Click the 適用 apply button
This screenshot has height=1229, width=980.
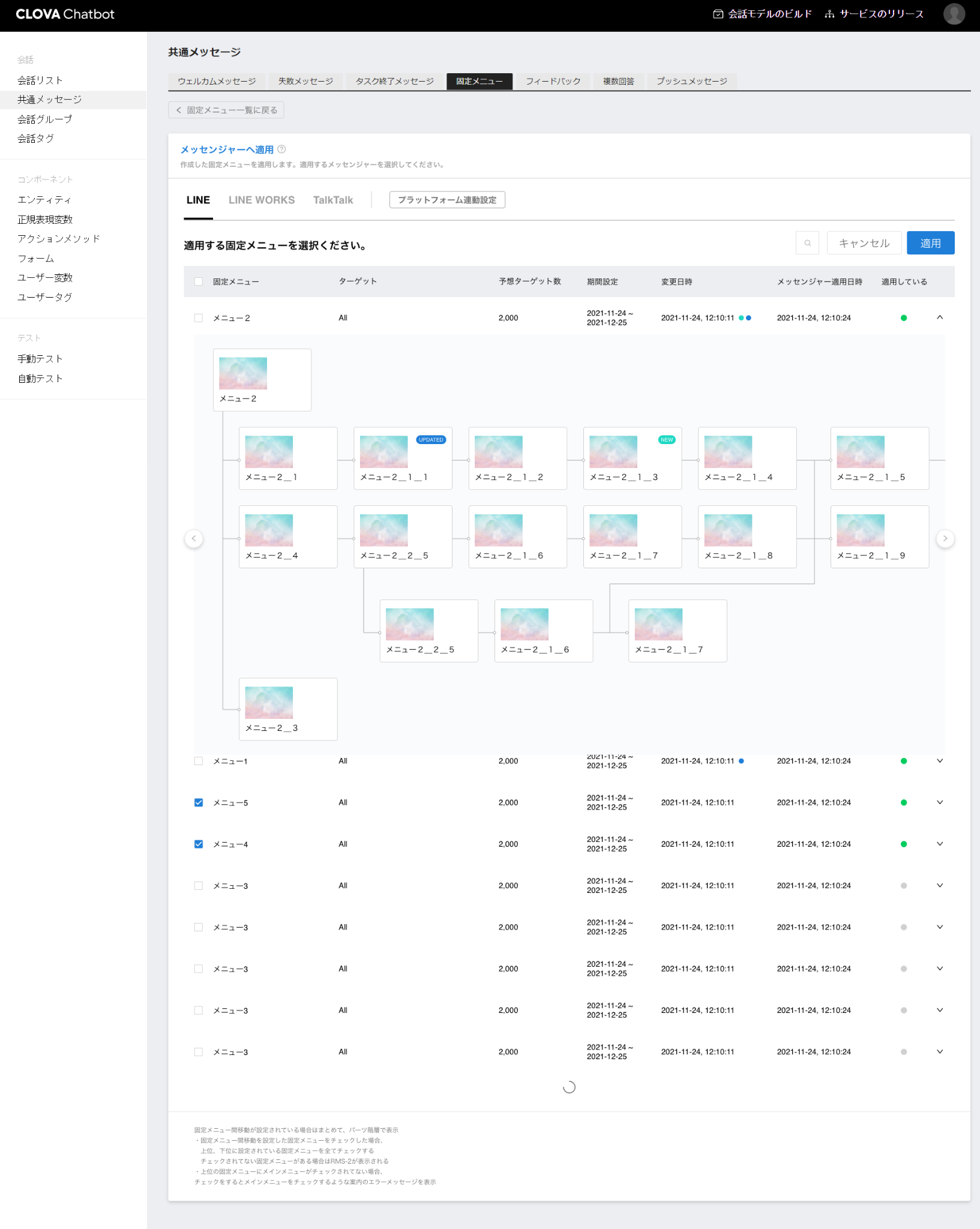pyautogui.click(x=930, y=243)
